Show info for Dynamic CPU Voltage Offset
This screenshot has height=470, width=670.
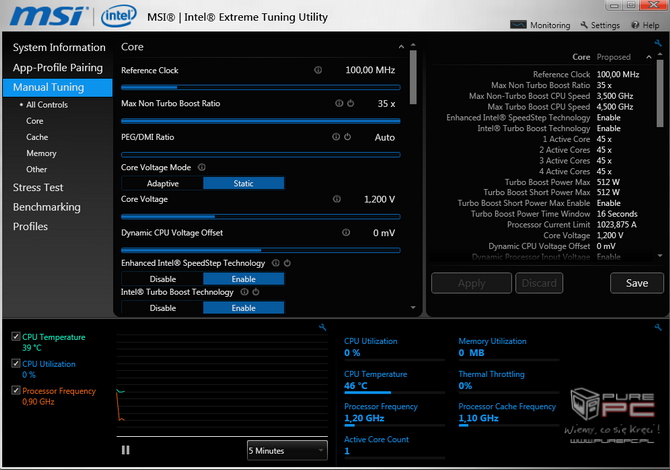(x=346, y=232)
